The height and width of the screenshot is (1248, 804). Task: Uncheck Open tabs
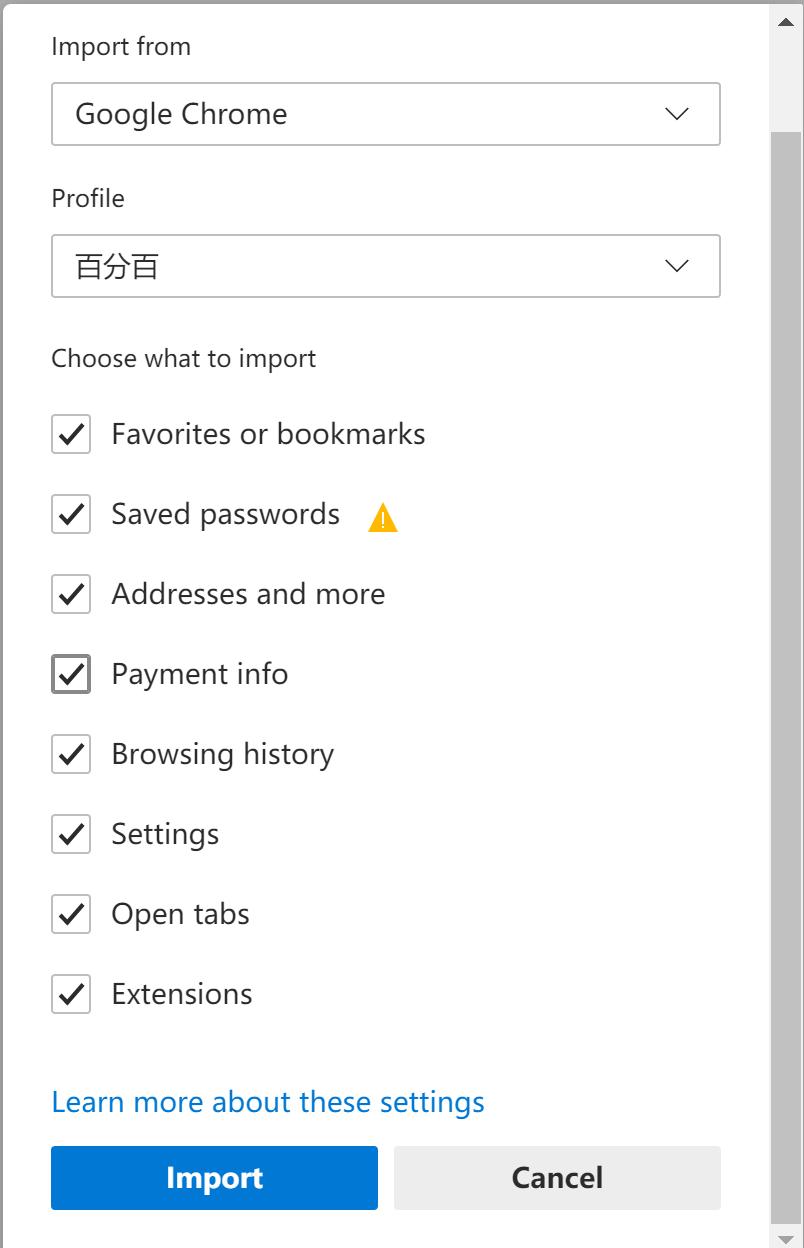[x=71, y=914]
